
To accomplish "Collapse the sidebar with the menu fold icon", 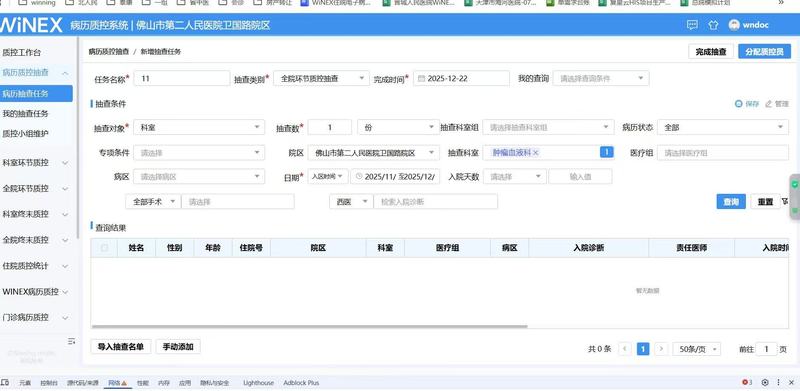I will [71, 341].
